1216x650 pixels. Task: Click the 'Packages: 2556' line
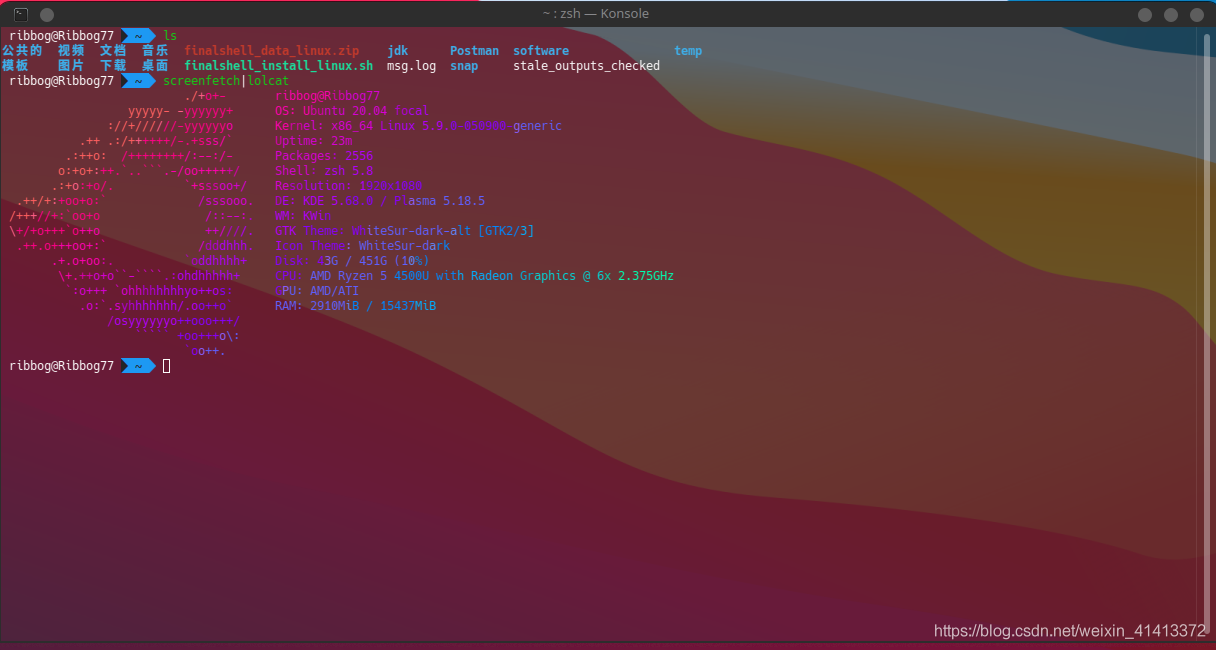pos(324,156)
